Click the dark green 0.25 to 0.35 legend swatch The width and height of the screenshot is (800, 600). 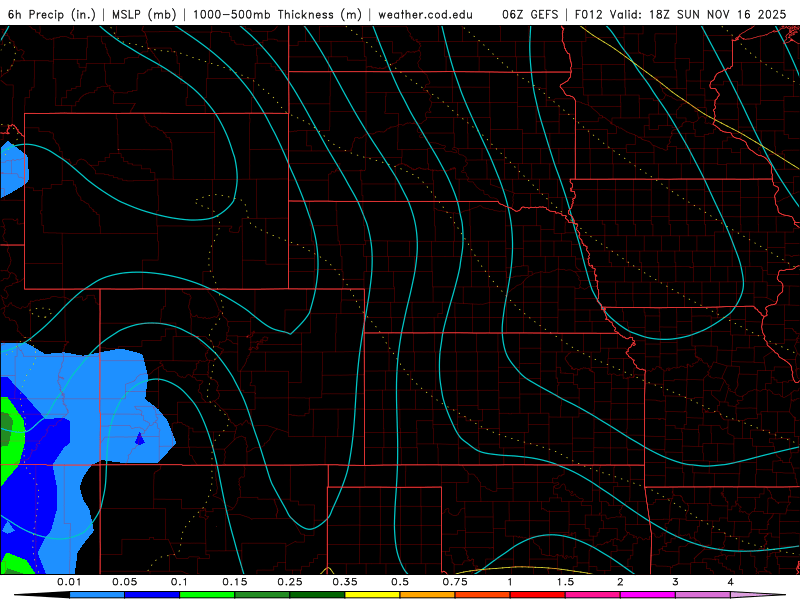tap(317, 595)
